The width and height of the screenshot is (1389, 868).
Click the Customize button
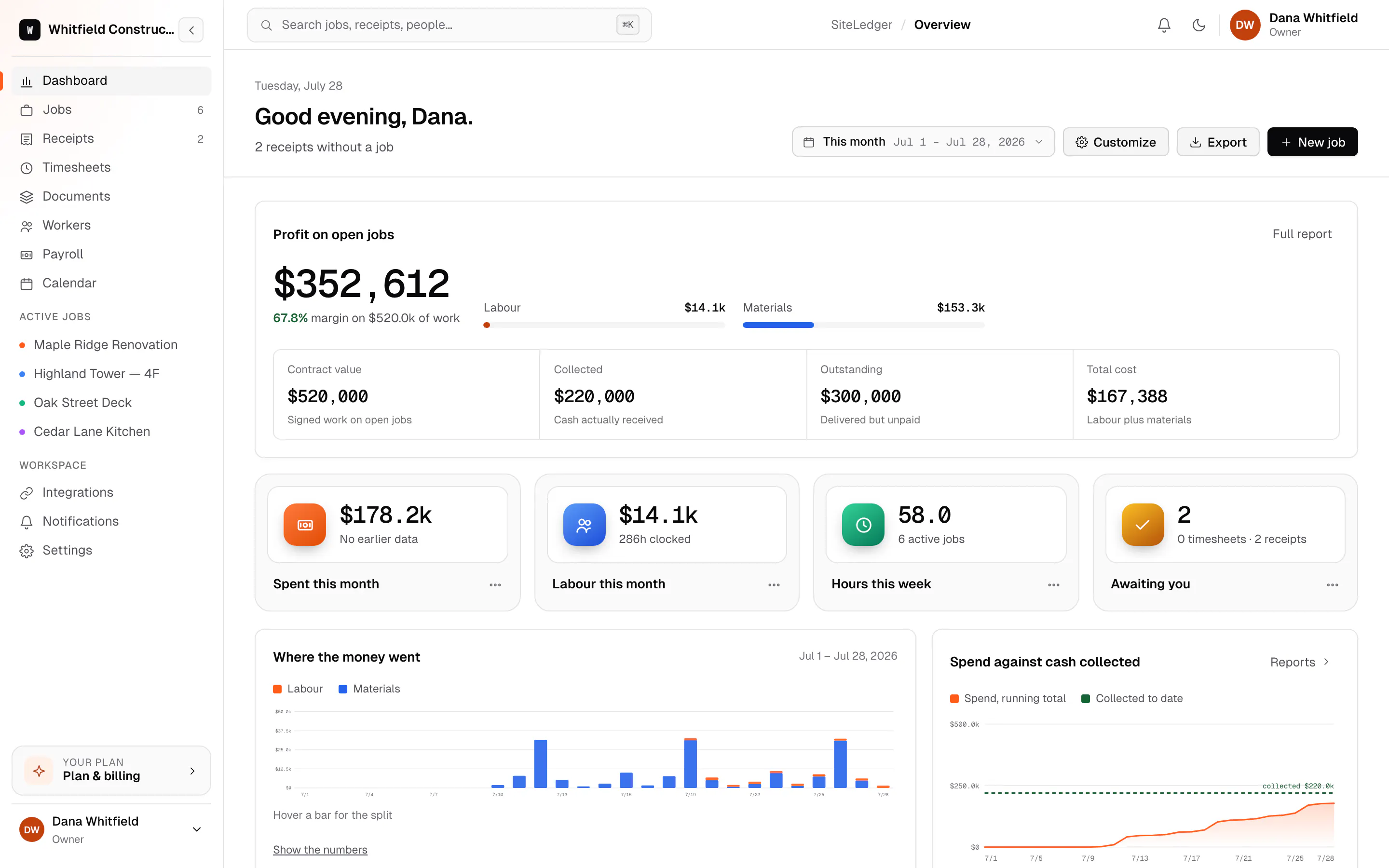[x=1116, y=142]
